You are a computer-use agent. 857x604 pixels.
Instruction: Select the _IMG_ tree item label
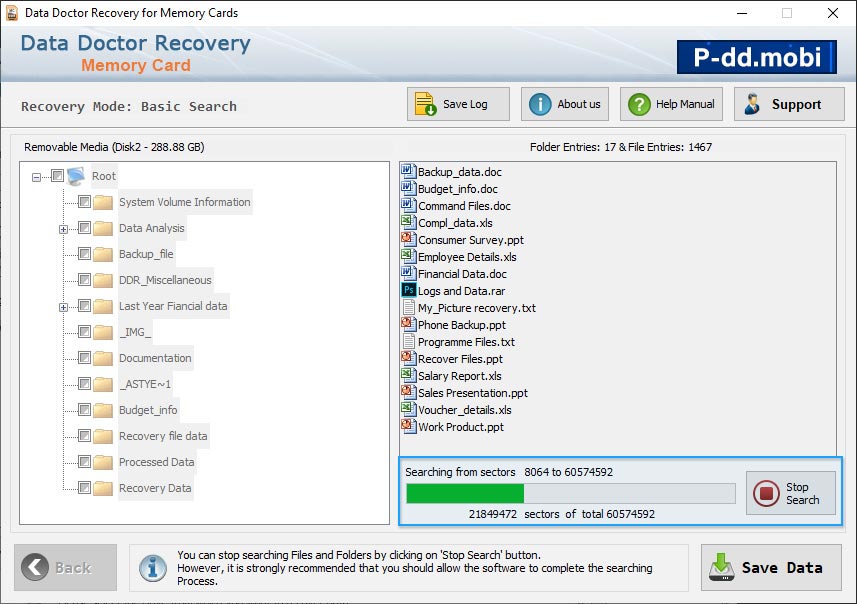tap(135, 332)
